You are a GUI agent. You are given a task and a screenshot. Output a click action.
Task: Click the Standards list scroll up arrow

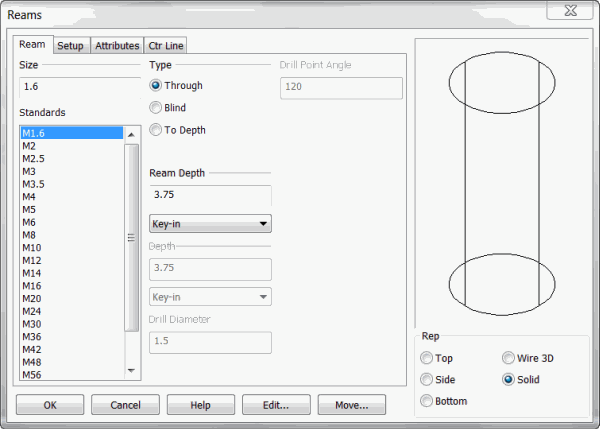(131, 135)
